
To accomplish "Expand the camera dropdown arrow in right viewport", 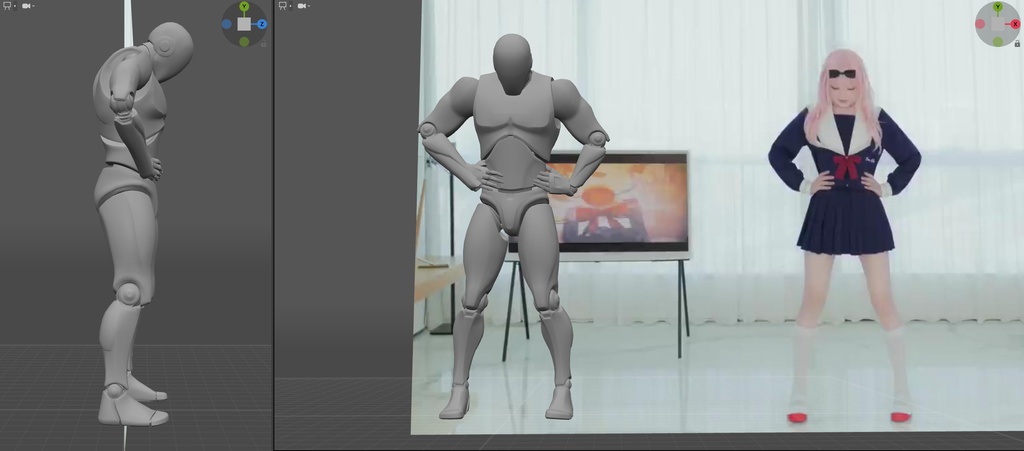I will point(309,7).
